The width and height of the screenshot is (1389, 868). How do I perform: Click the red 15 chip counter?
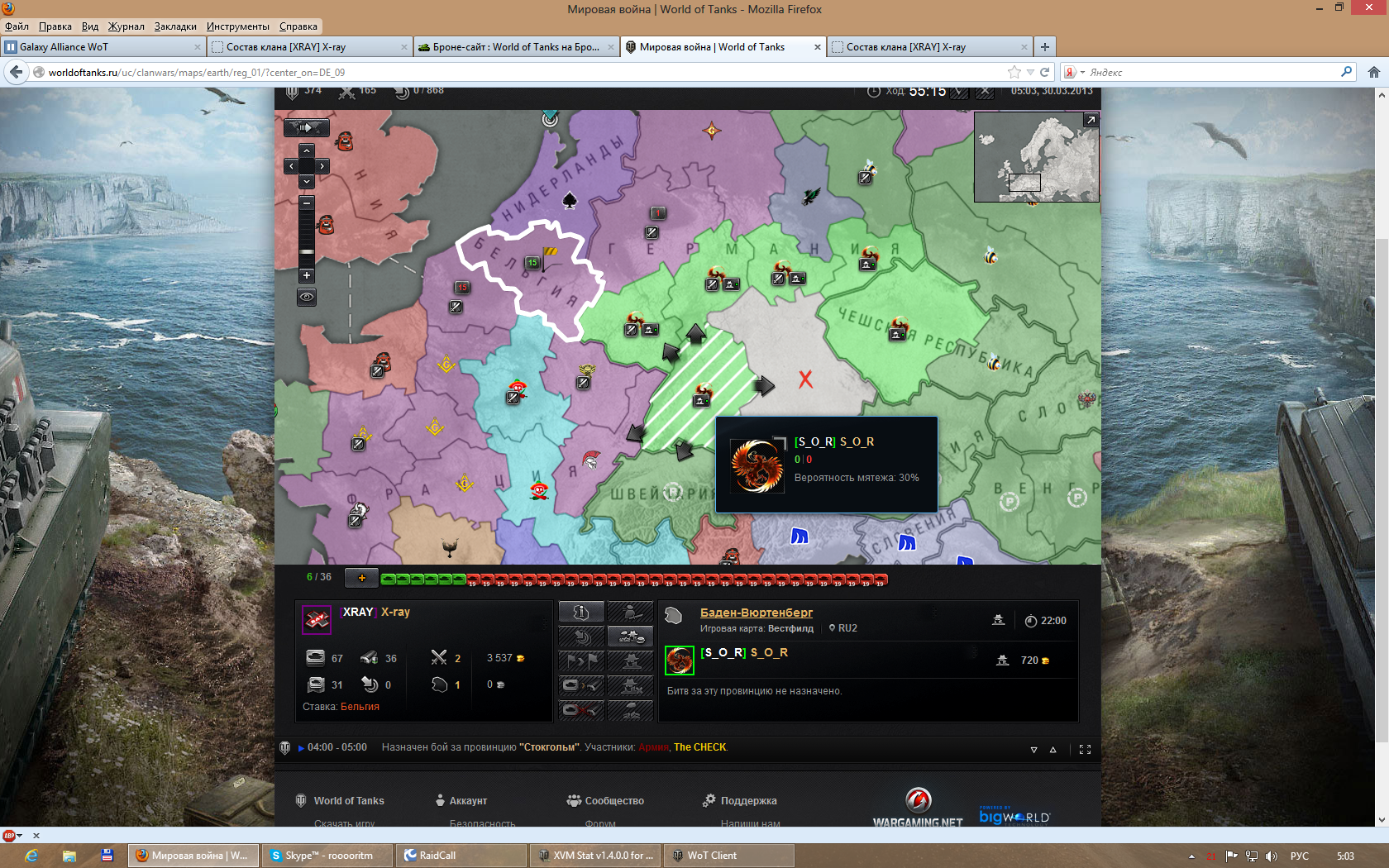point(462,288)
